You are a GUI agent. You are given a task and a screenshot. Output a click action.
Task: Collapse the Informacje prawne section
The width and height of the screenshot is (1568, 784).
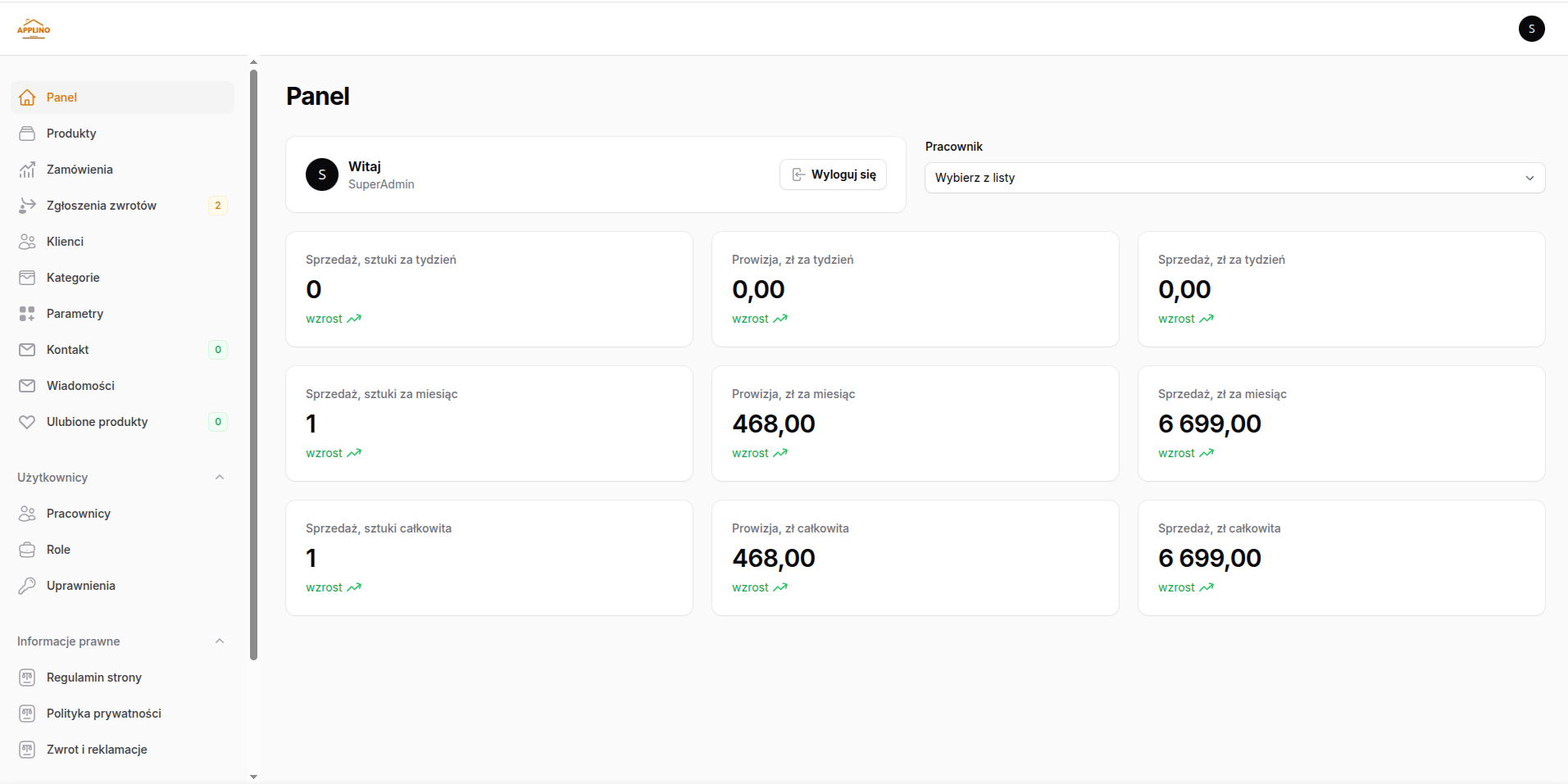coord(219,641)
